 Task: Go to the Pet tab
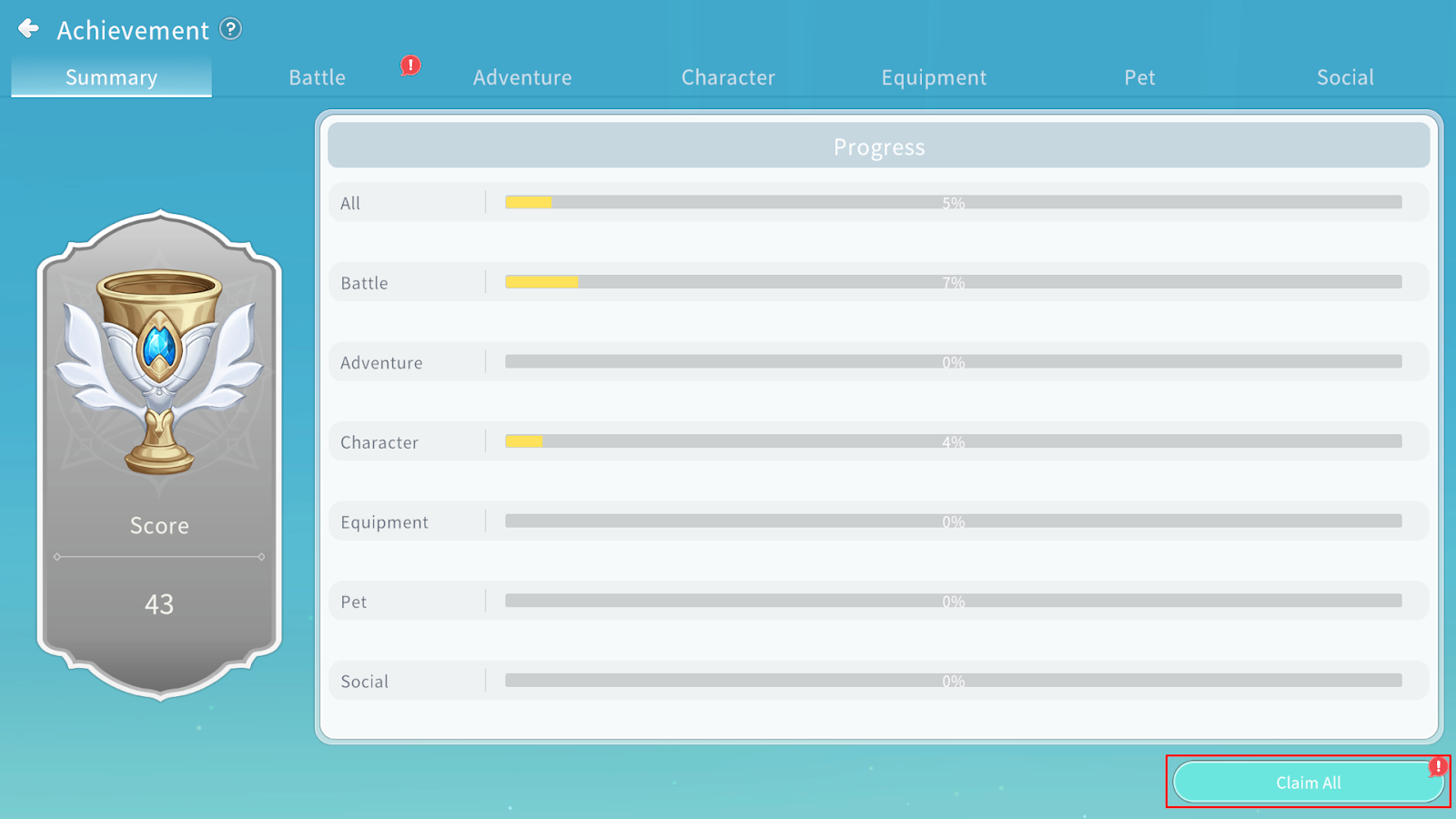1139,77
